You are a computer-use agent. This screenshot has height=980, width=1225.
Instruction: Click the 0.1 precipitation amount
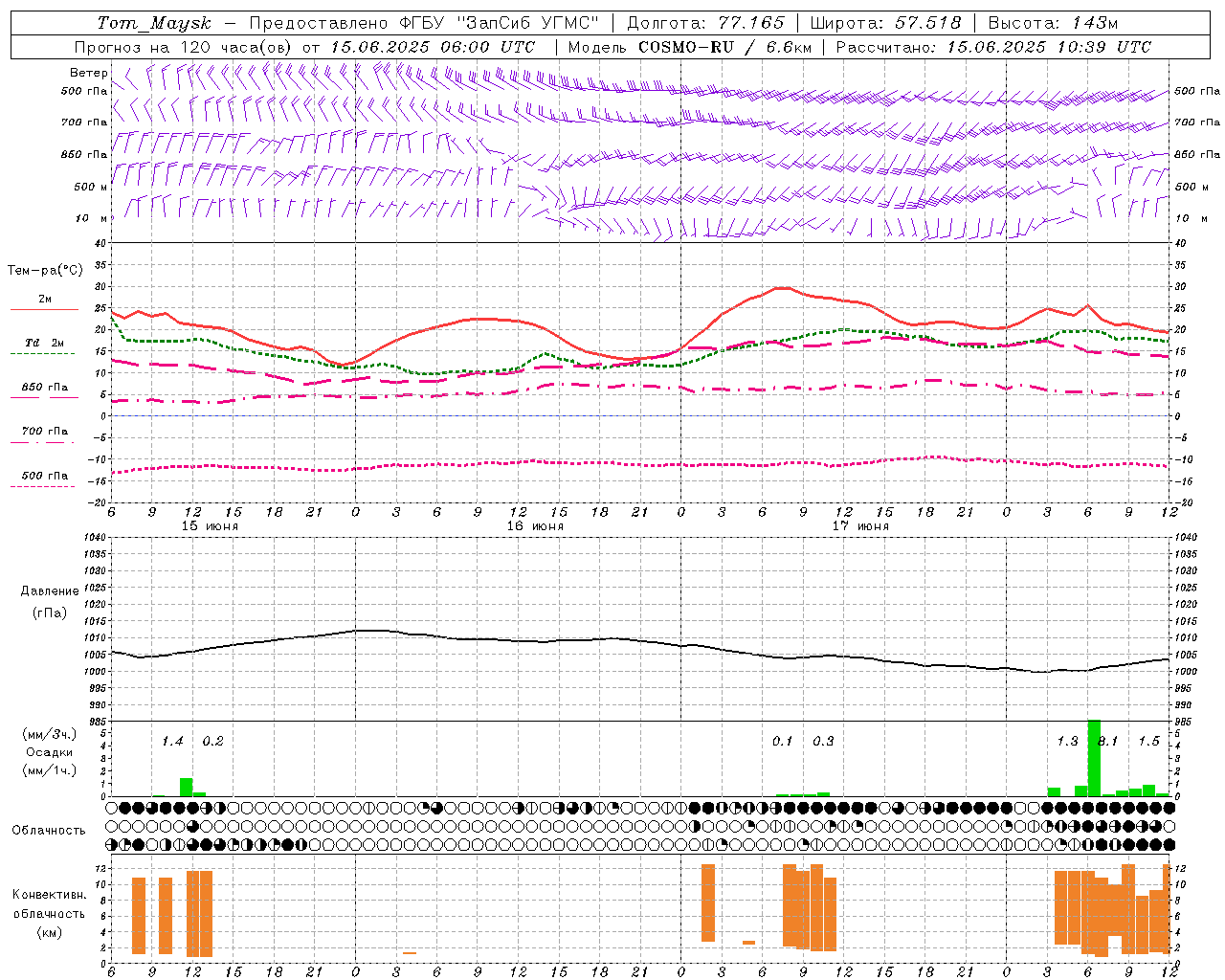click(x=783, y=741)
